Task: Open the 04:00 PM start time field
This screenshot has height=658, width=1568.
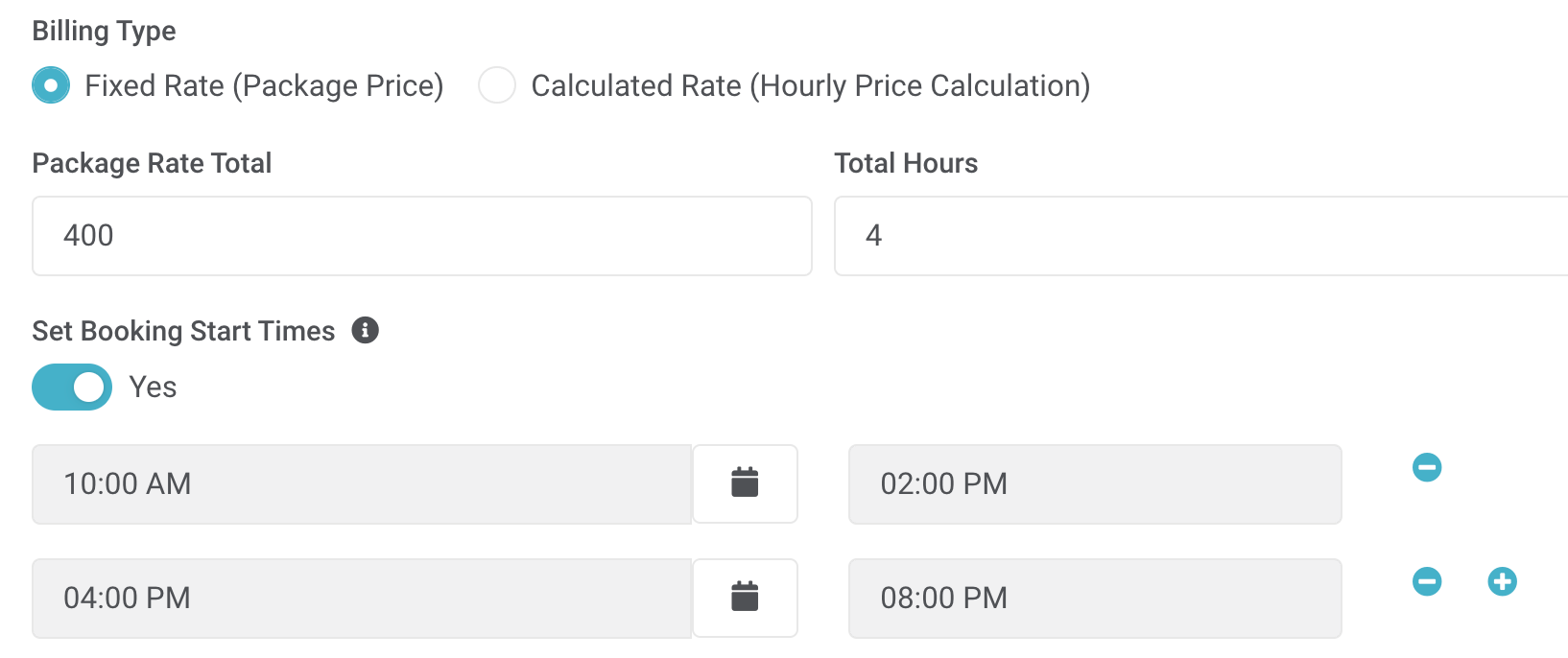Action: (x=362, y=599)
